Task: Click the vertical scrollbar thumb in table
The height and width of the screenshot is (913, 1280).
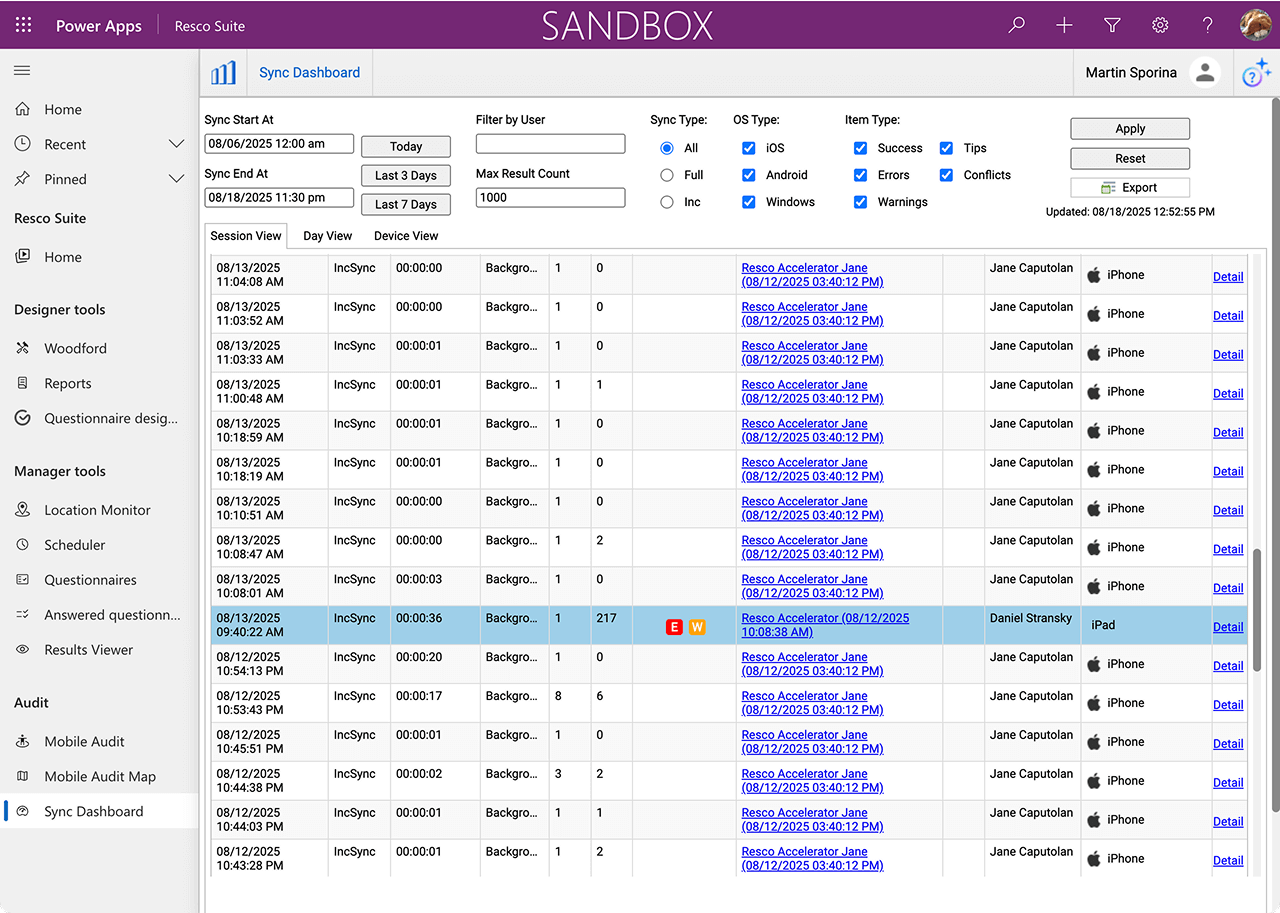Action: click(x=1256, y=608)
